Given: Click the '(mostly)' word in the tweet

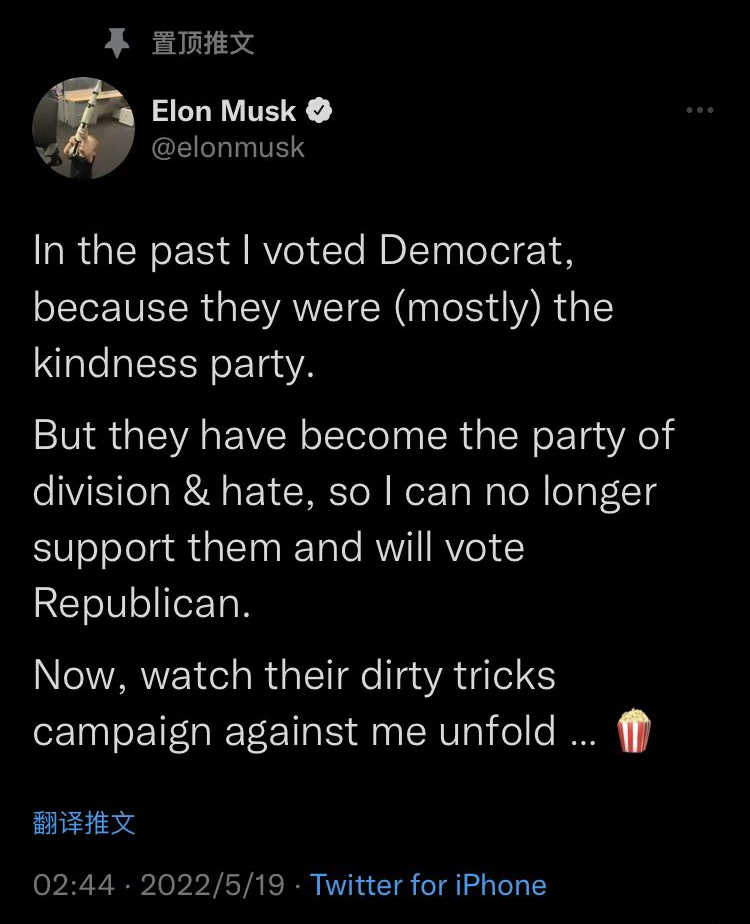Looking at the screenshot, I should [x=466, y=308].
